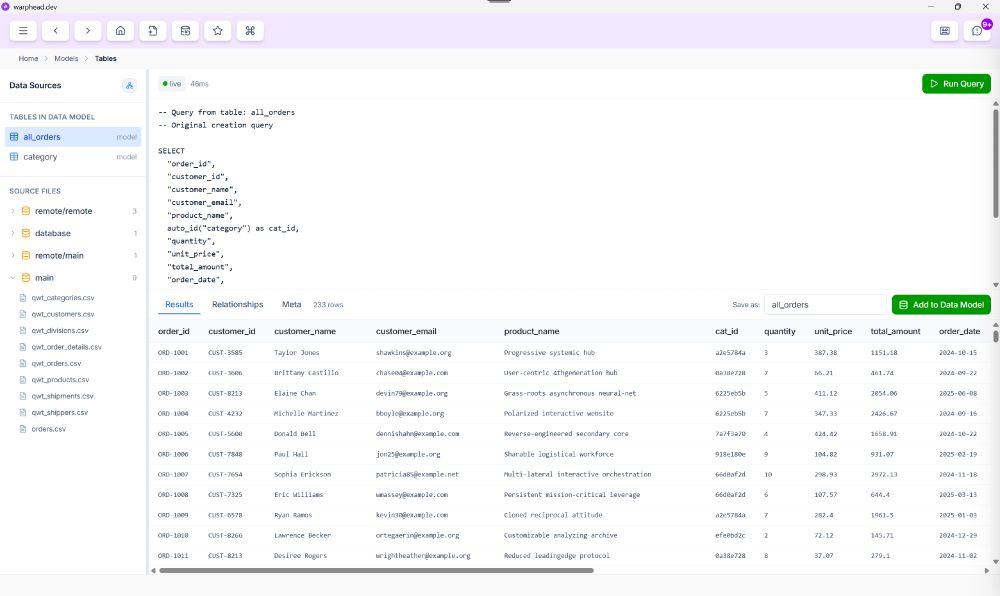Go to the Models breadcrumb link
Image resolution: width=1000 pixels, height=596 pixels.
click(x=66, y=59)
